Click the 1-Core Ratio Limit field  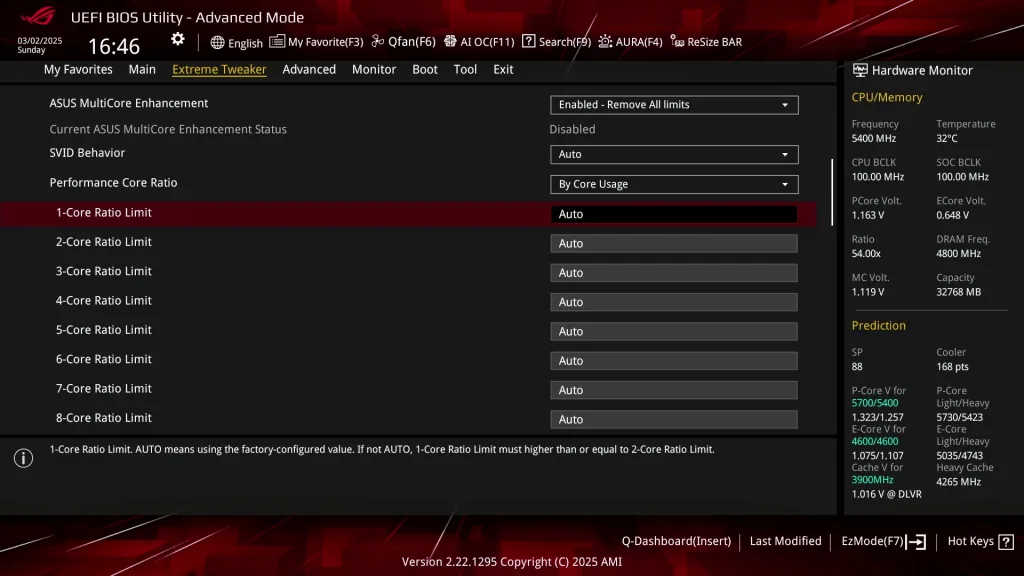[x=674, y=214]
